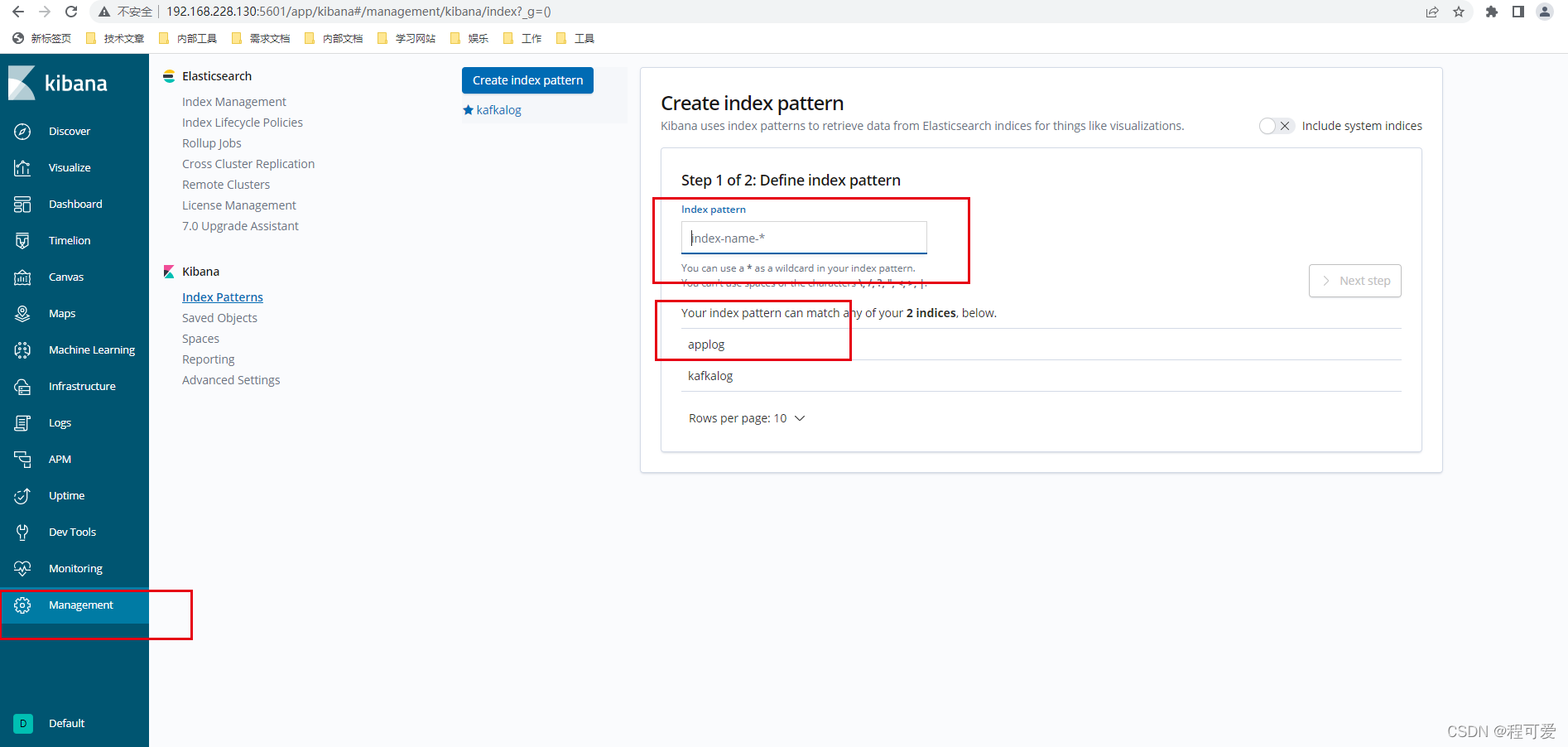Expand Rows per page dropdown
This screenshot has width=1568, height=747.
[747, 419]
